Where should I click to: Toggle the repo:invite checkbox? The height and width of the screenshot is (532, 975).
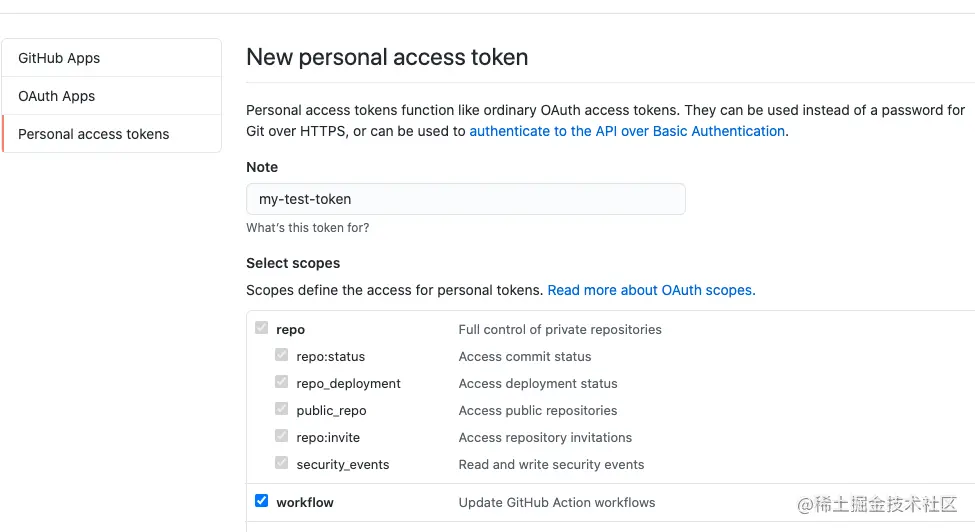coord(282,436)
